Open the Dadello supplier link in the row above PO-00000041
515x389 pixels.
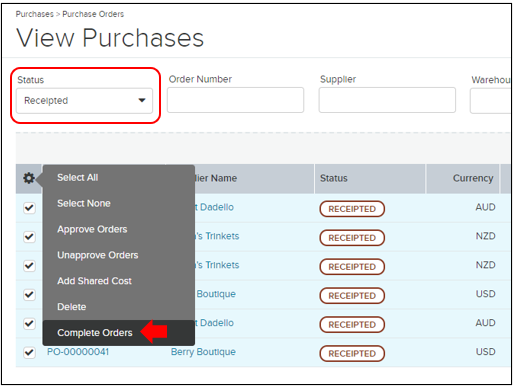point(214,323)
